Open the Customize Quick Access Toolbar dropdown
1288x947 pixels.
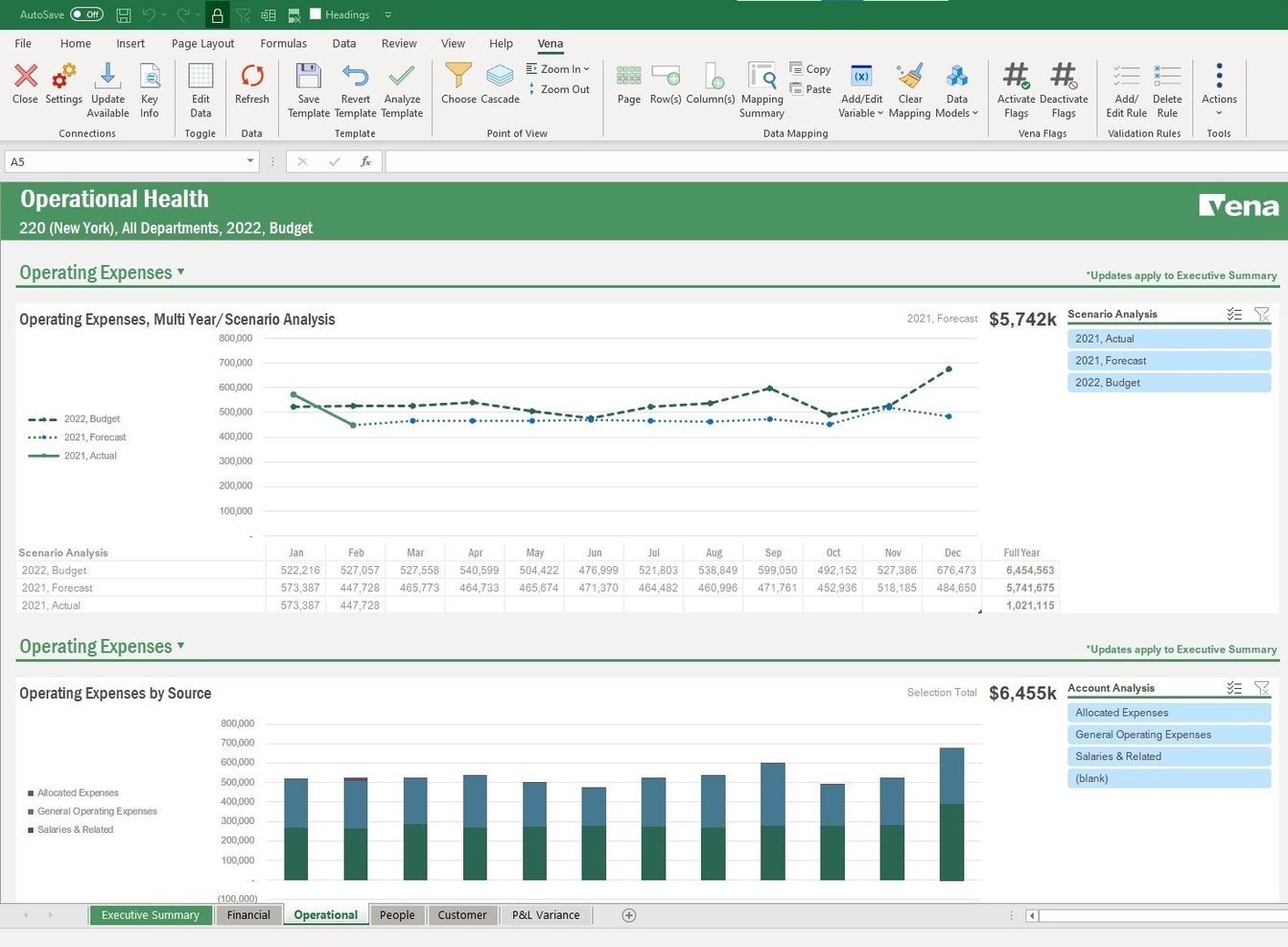point(387,14)
